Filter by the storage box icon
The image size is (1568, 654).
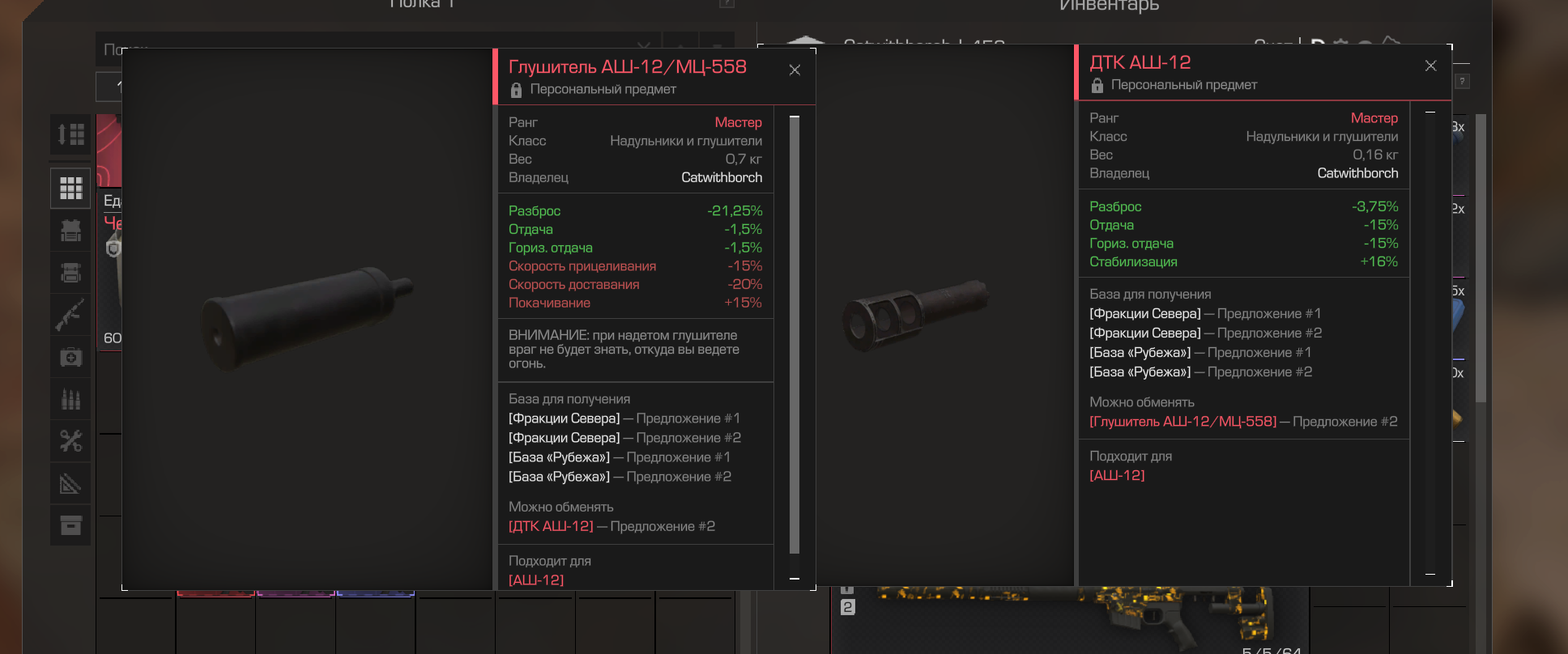70,525
